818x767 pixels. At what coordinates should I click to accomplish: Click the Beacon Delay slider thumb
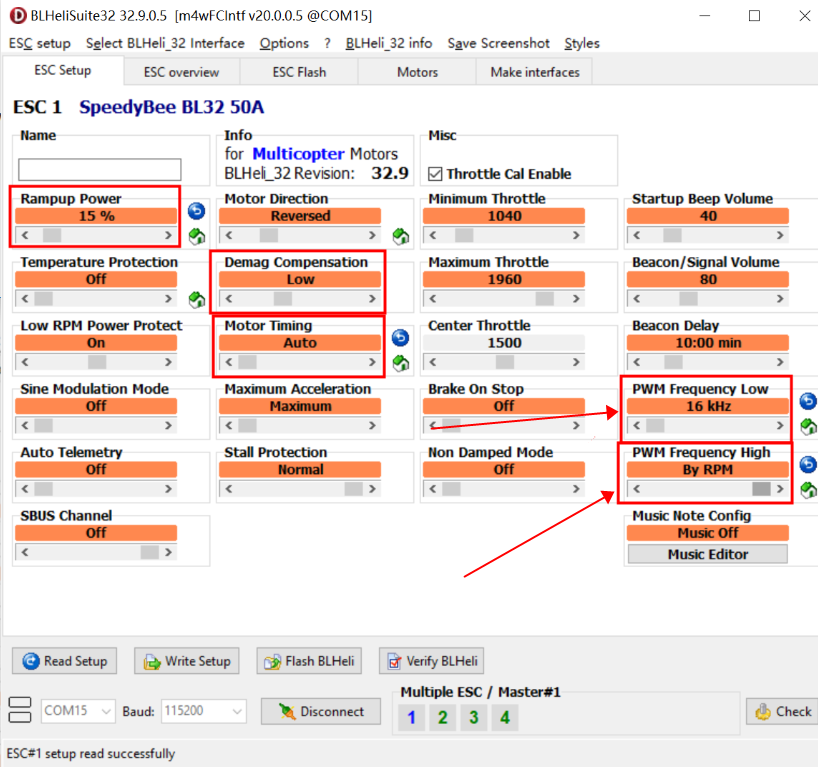[x=673, y=362]
